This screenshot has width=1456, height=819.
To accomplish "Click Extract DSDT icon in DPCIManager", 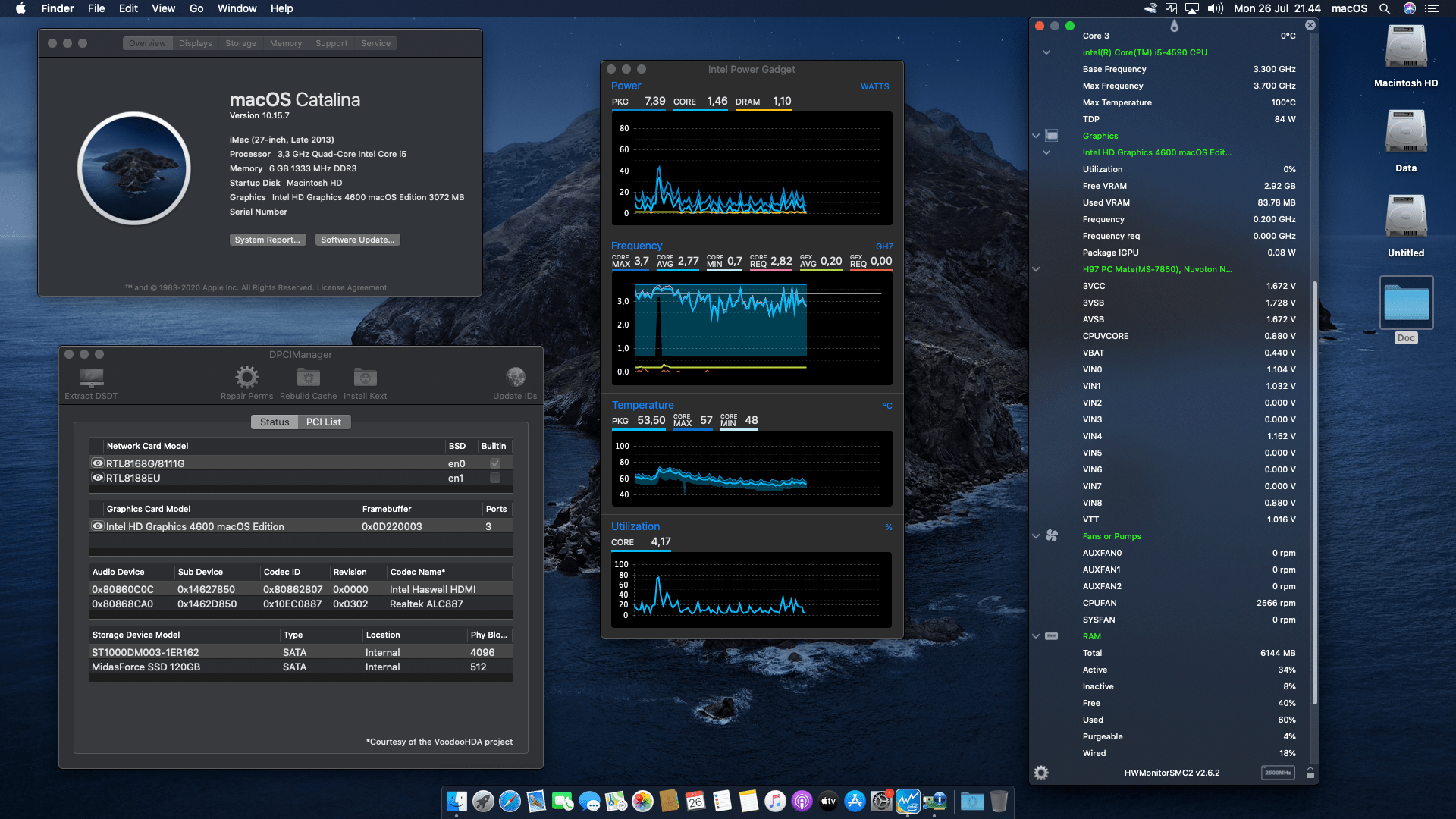I will [91, 377].
